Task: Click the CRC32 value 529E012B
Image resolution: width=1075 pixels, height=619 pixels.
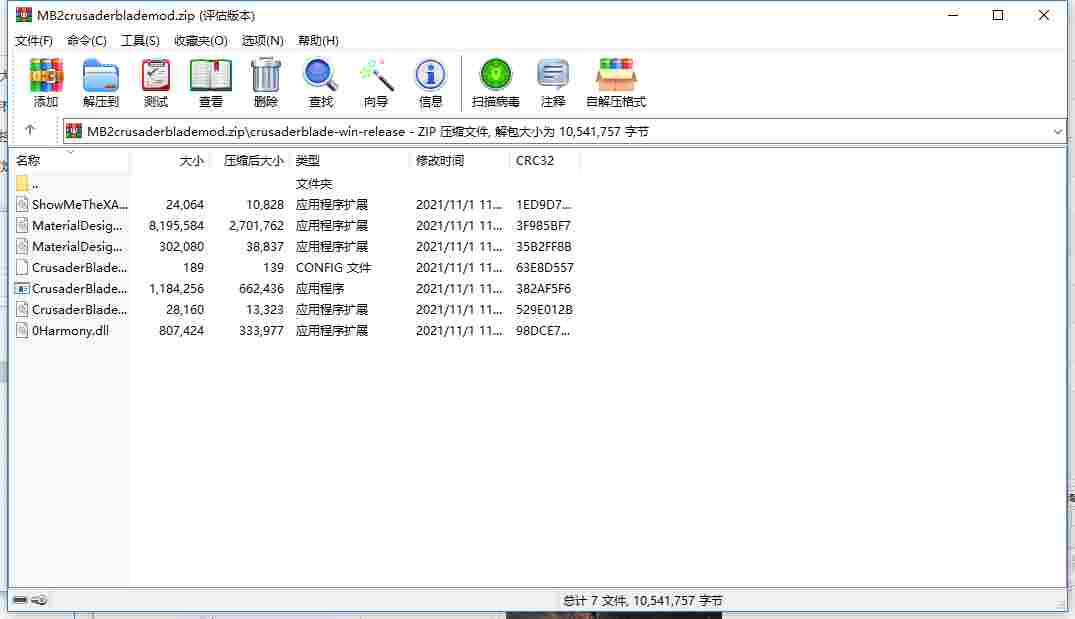Action: [544, 310]
